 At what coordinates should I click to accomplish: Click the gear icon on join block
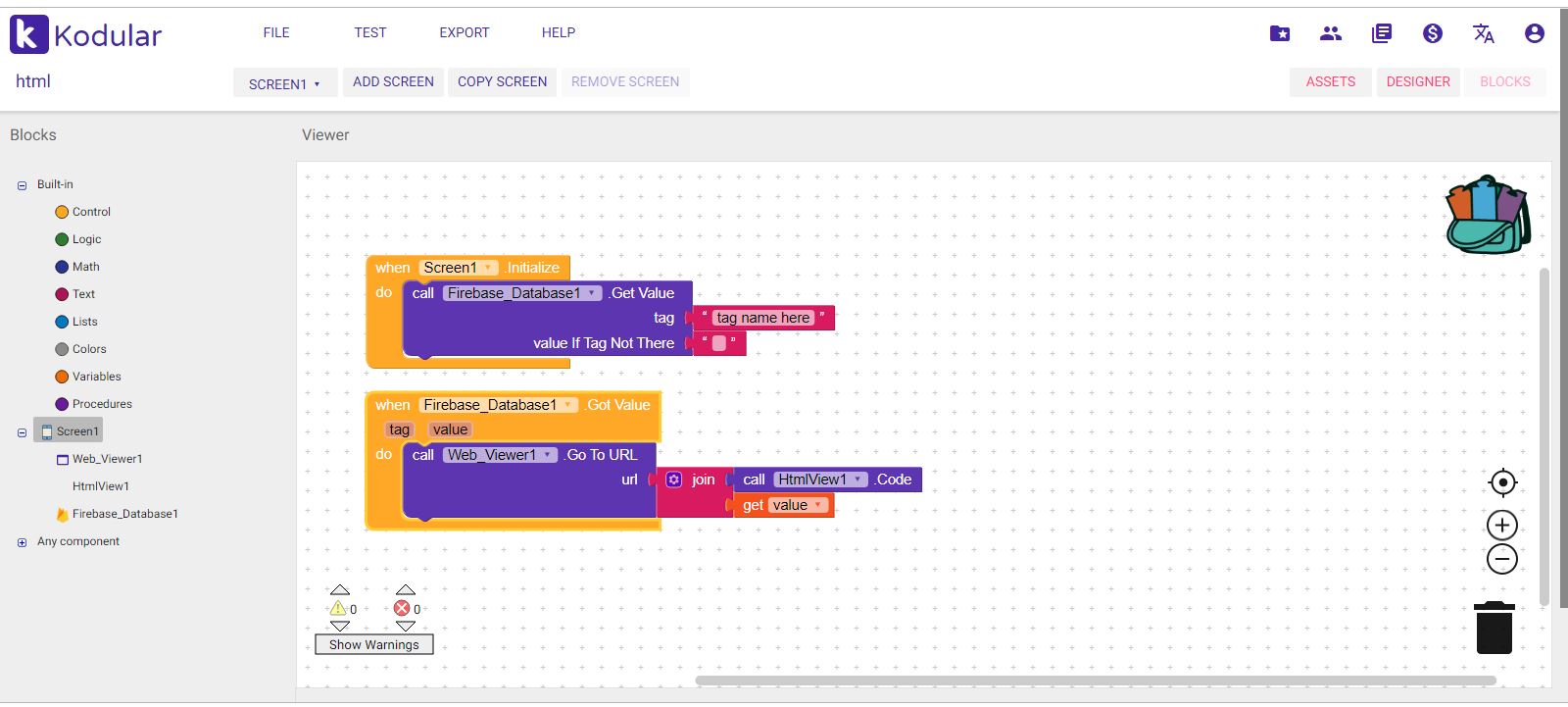coord(674,480)
